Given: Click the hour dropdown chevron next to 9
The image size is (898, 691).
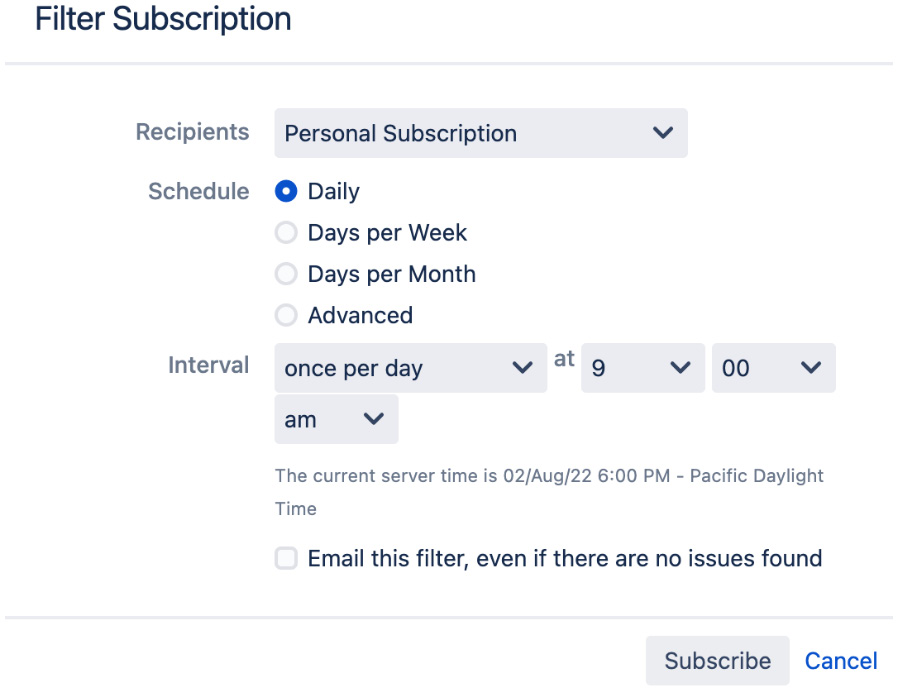Looking at the screenshot, I should pos(679,367).
